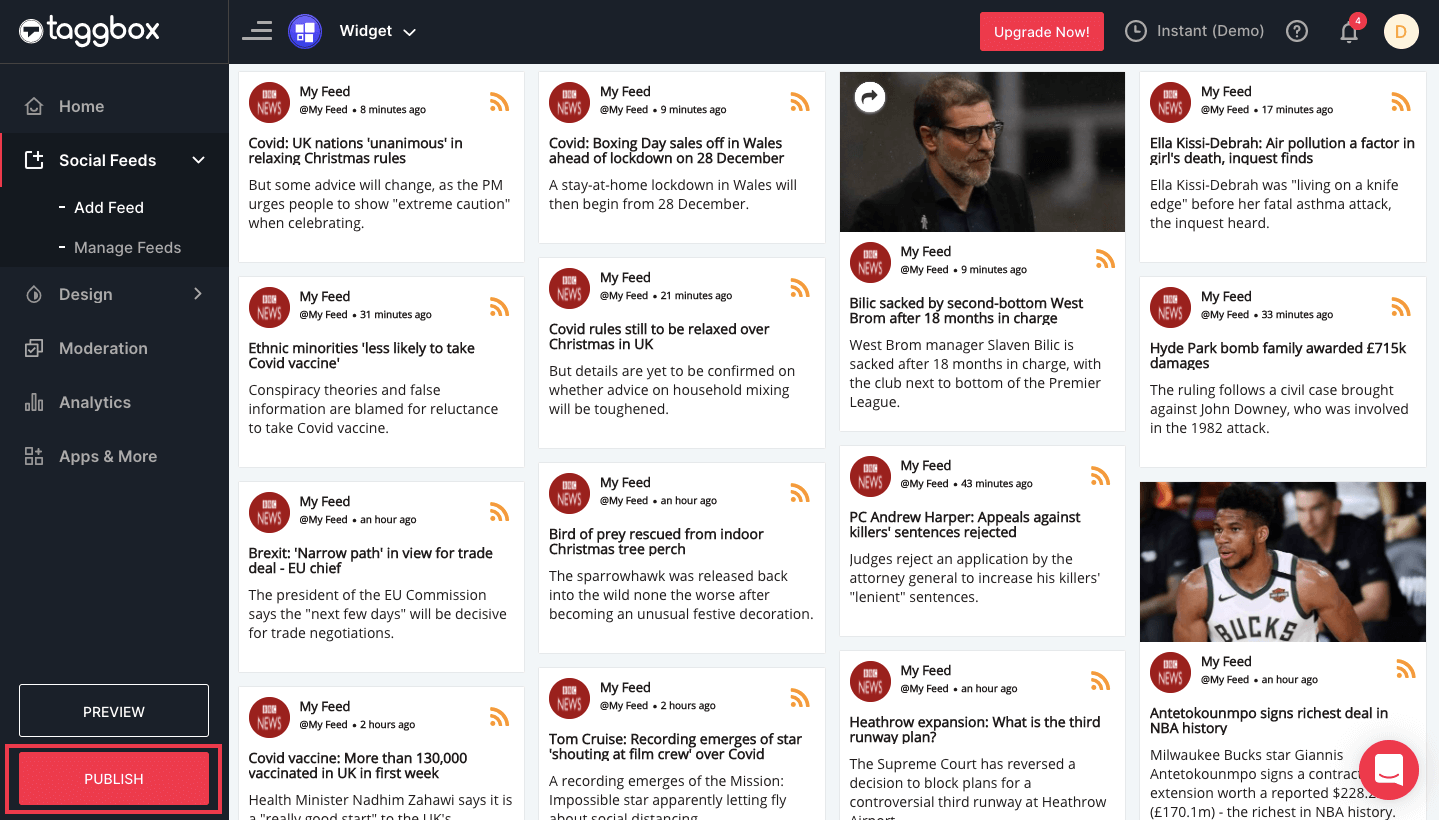Open the Instant (Demo) plan indicator
This screenshot has height=820, width=1439.
(x=1195, y=31)
